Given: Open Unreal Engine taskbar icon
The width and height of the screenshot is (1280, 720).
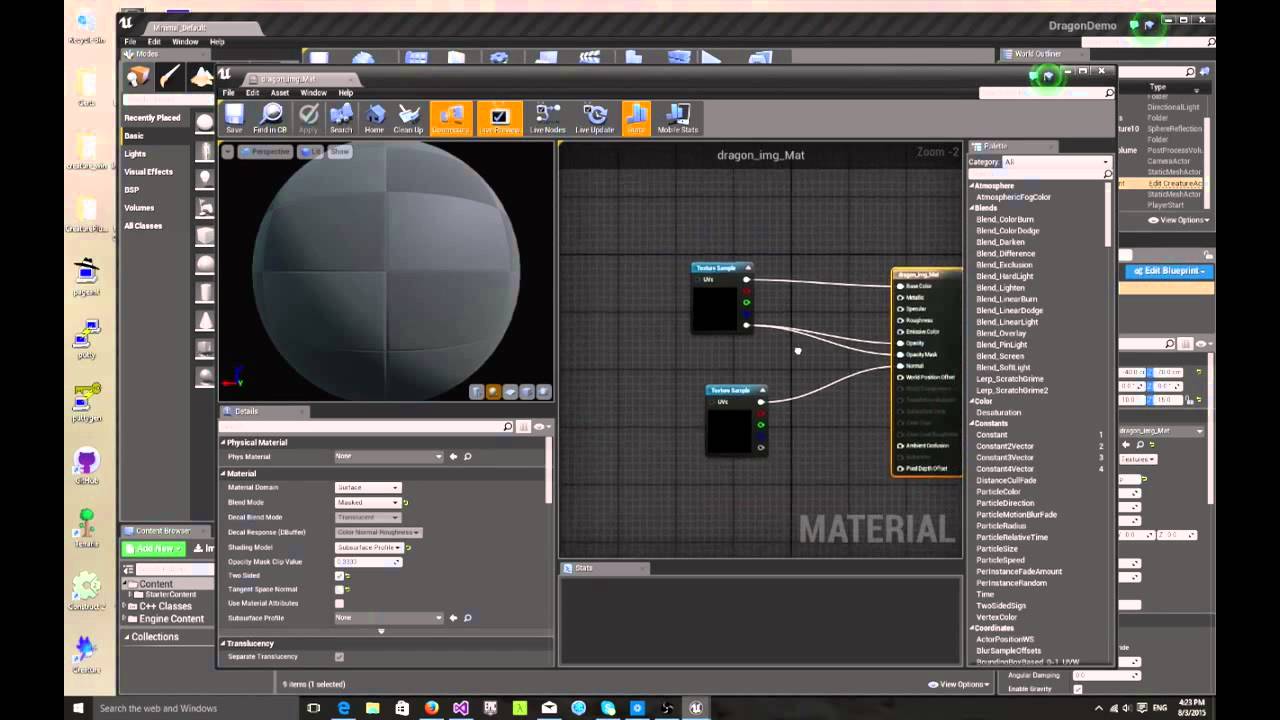Looking at the screenshot, I should click(x=696, y=708).
